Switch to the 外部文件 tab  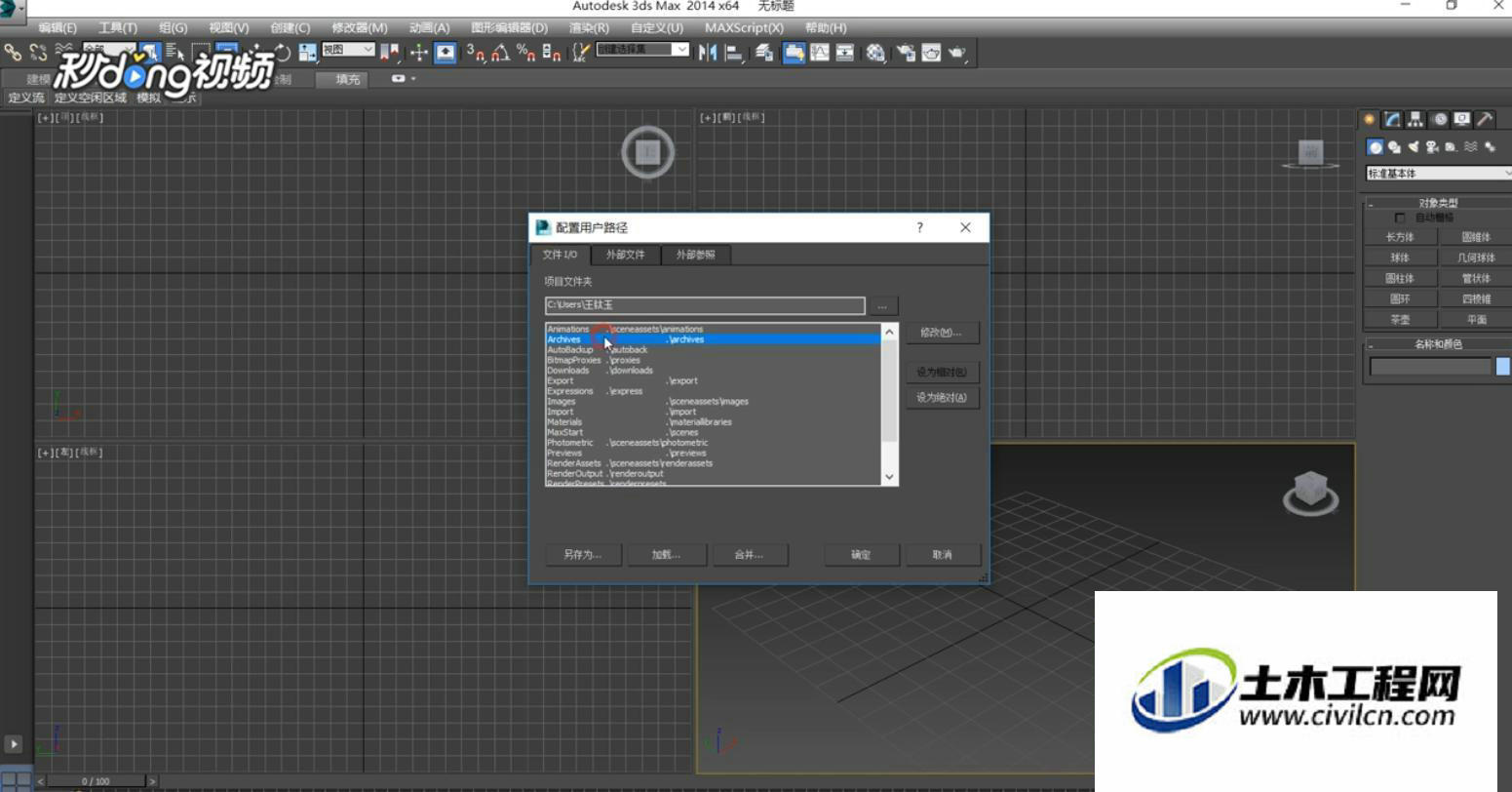click(625, 255)
